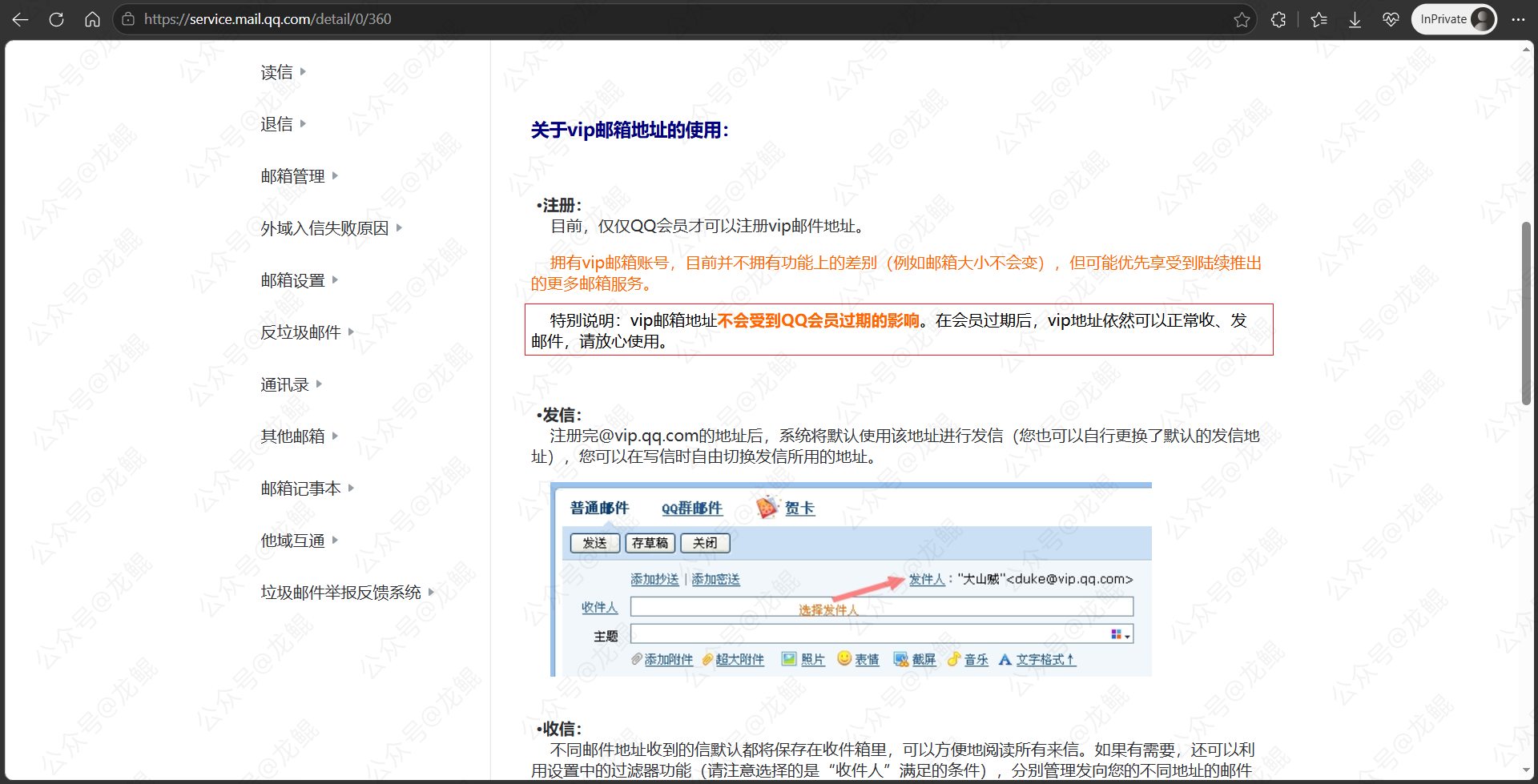The image size is (1538, 784).
Task: Open the browser Extensions menu
Action: pyautogui.click(x=1278, y=19)
